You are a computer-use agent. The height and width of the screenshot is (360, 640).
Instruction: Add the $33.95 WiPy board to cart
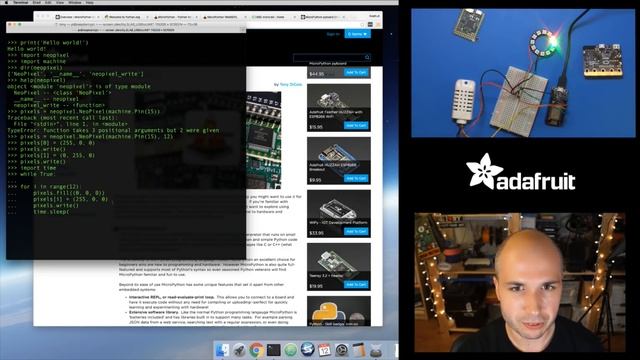pyautogui.click(x=356, y=231)
